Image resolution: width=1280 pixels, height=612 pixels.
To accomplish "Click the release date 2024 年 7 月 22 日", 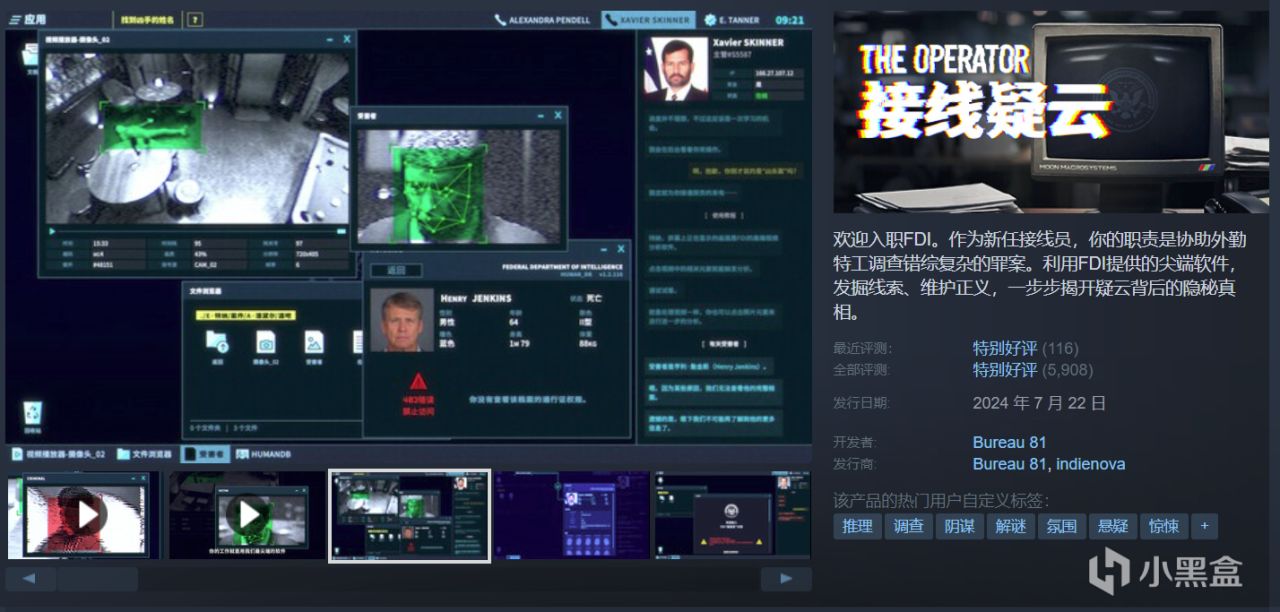I will (x=1039, y=403).
